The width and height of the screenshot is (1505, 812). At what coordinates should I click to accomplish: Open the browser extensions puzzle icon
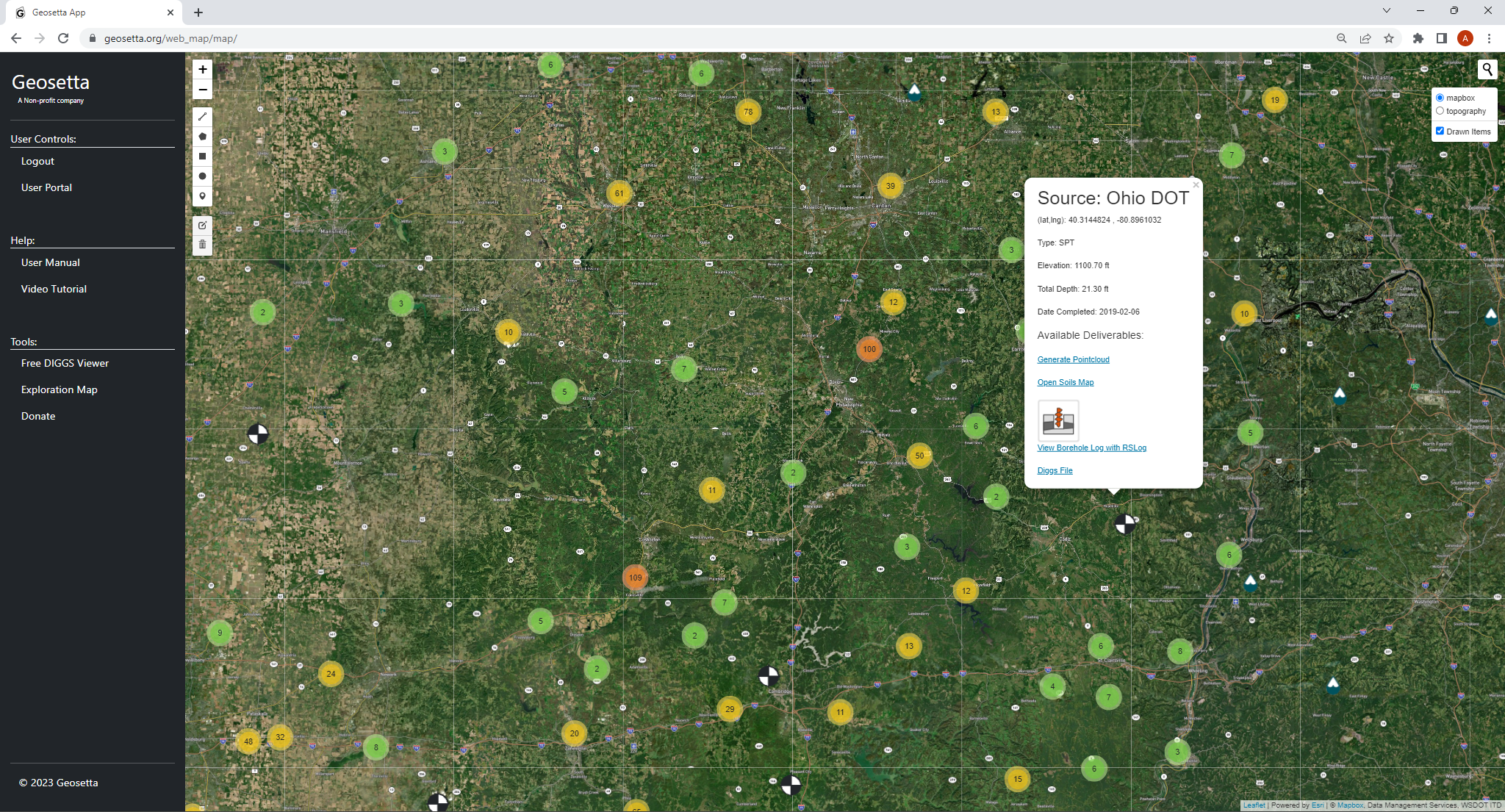(1418, 38)
